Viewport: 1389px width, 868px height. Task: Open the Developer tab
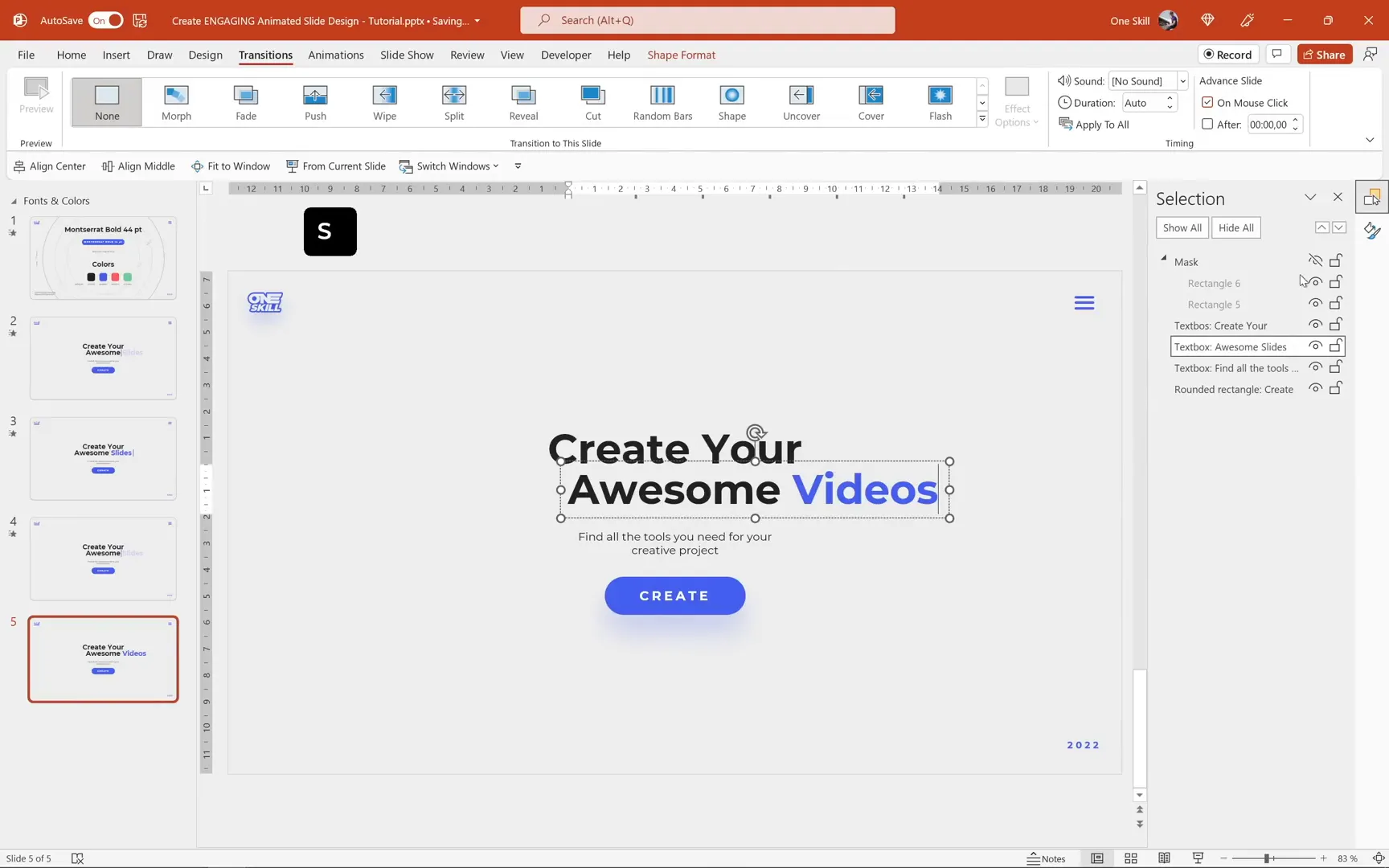point(566,55)
